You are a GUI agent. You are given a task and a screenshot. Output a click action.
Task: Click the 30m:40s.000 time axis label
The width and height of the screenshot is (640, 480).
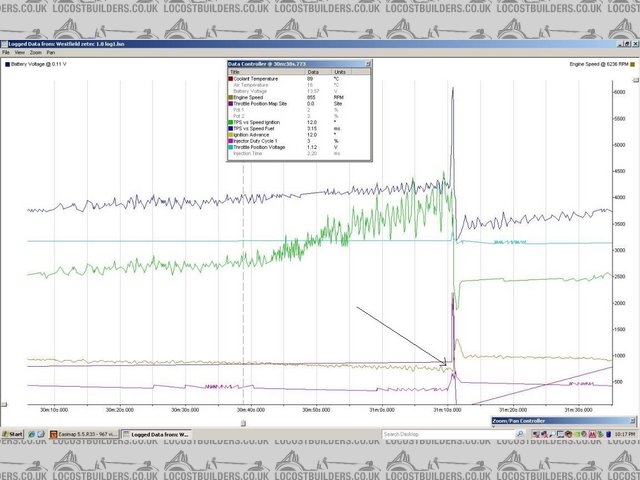[x=251, y=410]
